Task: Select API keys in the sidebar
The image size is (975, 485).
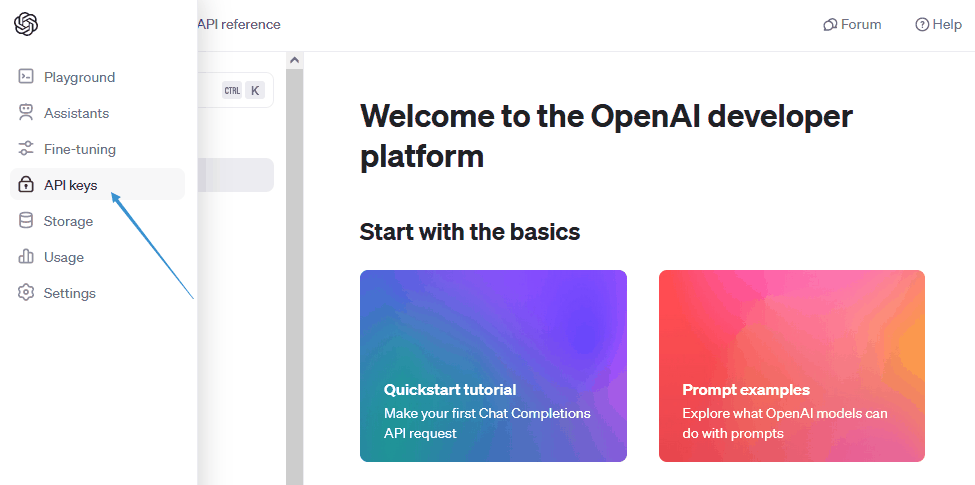Action: [x=98, y=184]
